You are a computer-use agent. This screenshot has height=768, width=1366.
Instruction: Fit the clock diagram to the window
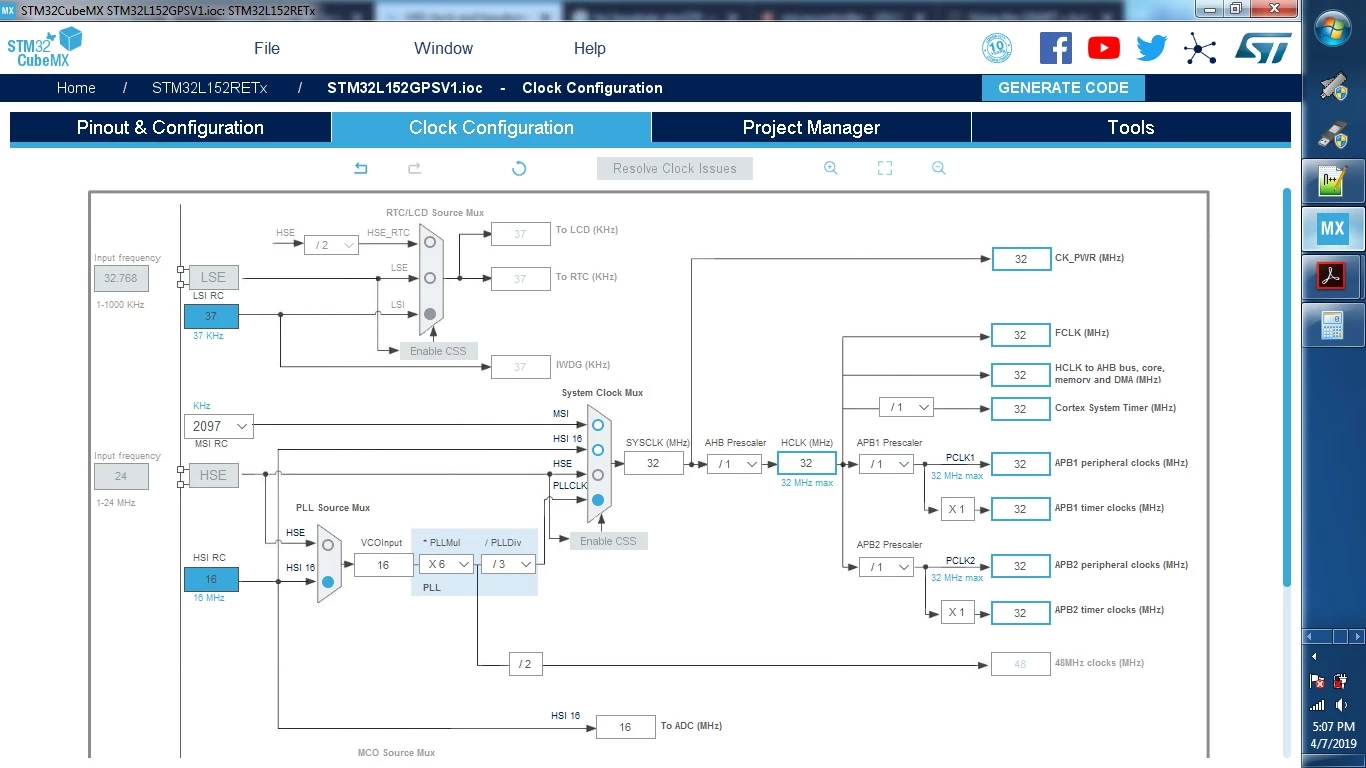[x=884, y=168]
